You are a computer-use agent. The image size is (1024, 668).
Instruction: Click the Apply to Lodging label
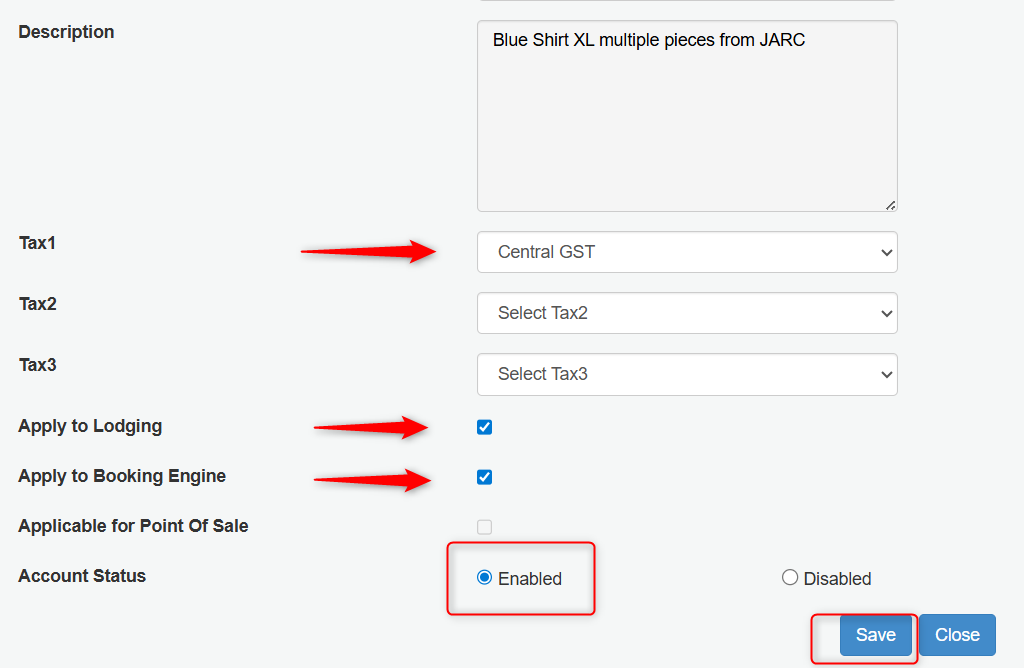coord(90,426)
